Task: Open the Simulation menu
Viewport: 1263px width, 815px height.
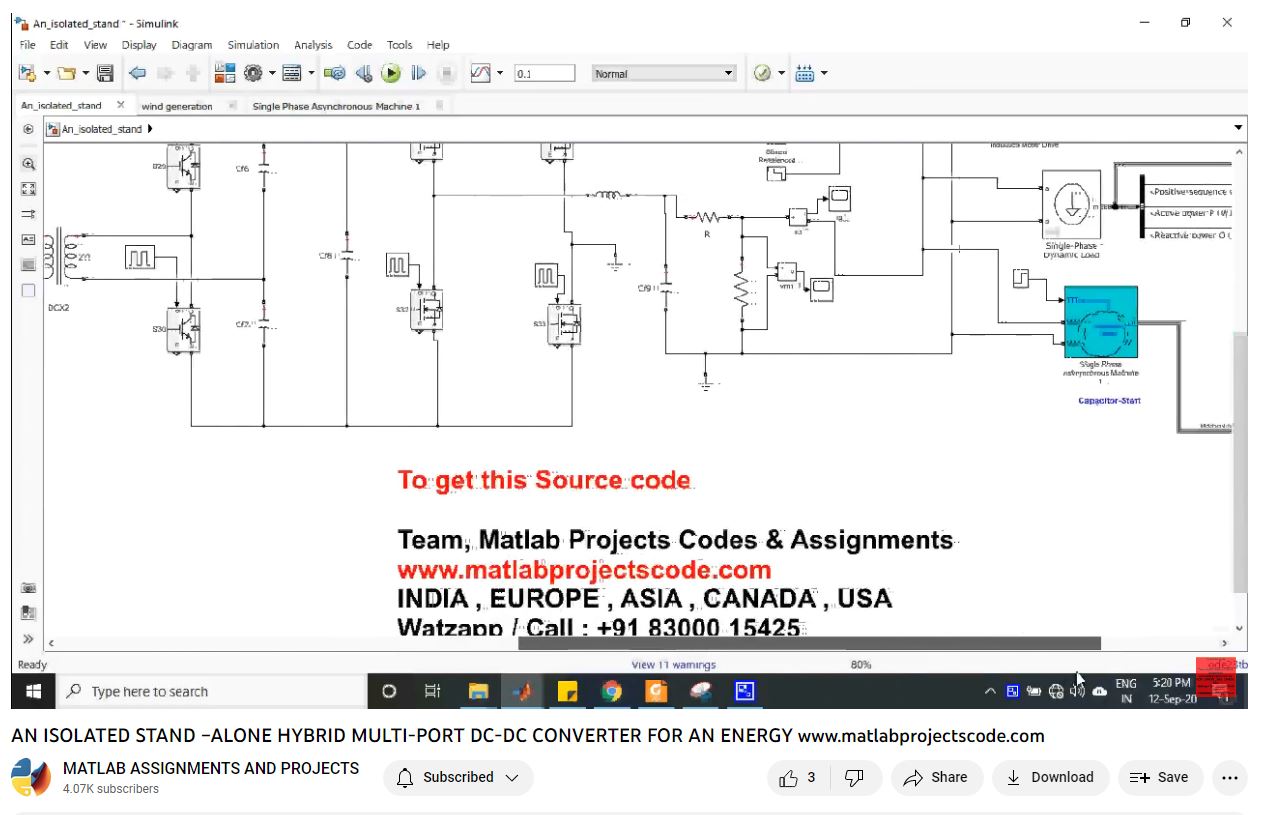Action: tap(253, 45)
